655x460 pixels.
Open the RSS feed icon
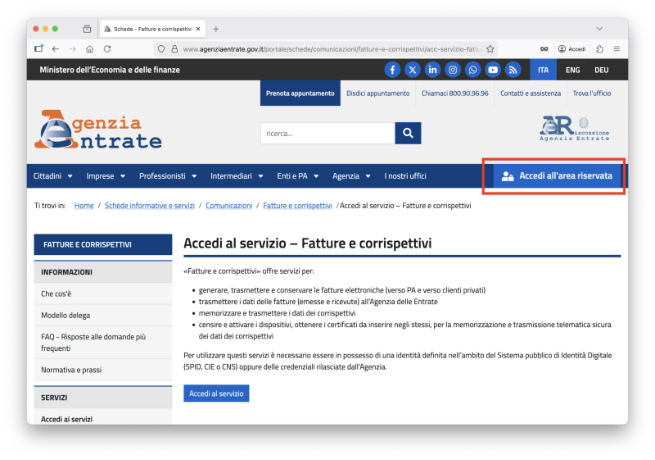tap(513, 70)
